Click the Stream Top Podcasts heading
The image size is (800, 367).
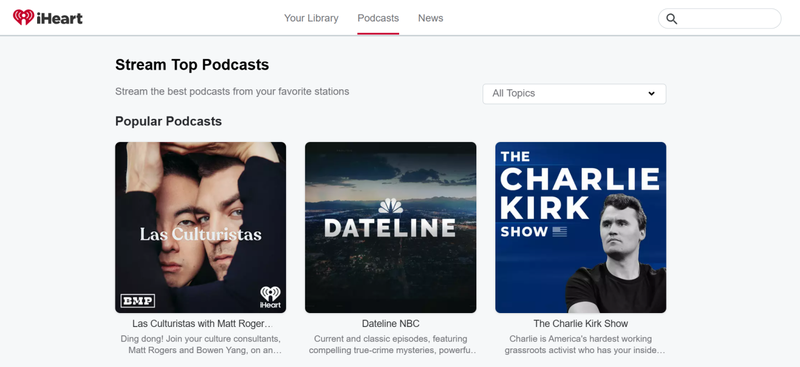(192, 65)
